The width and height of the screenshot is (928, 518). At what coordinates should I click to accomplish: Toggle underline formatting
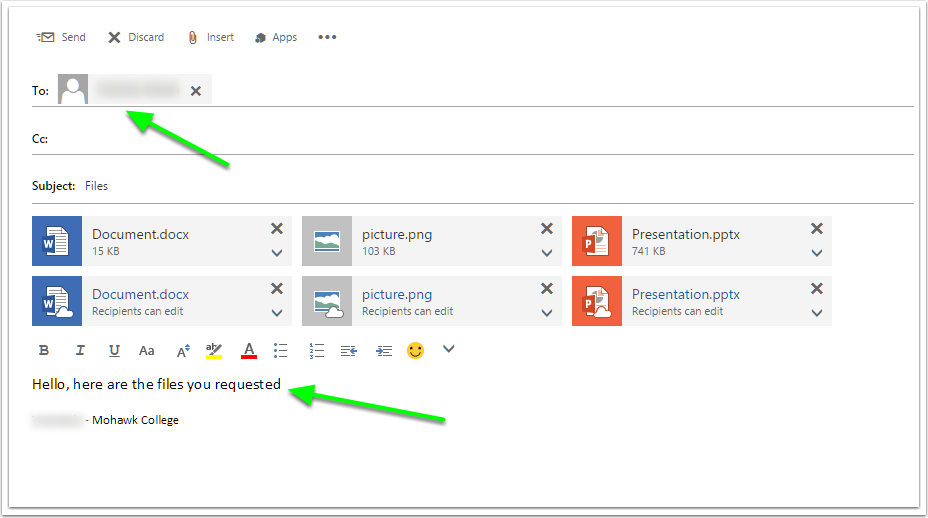[114, 351]
